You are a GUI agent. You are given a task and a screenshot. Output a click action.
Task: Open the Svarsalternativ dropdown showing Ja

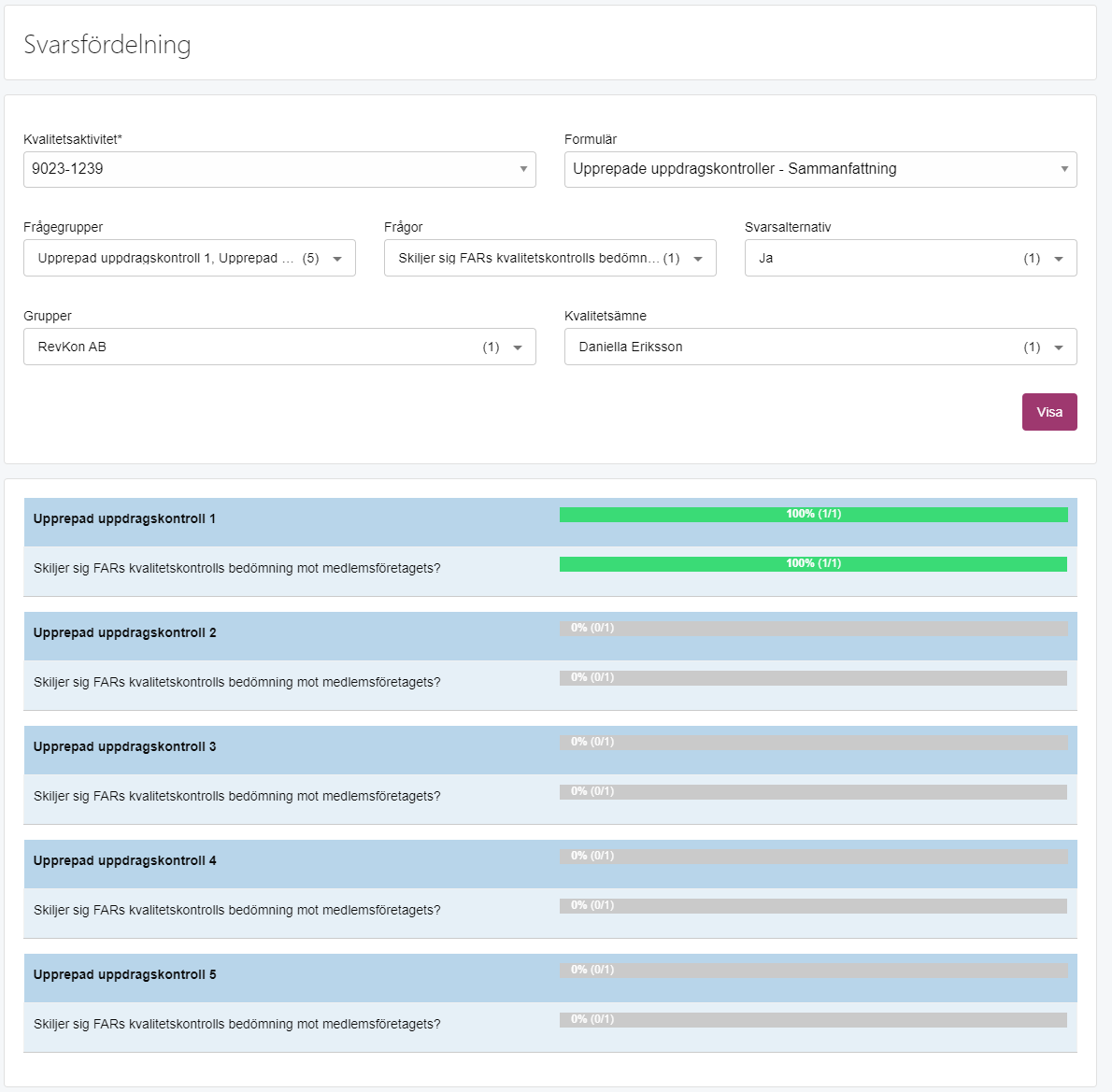910,258
